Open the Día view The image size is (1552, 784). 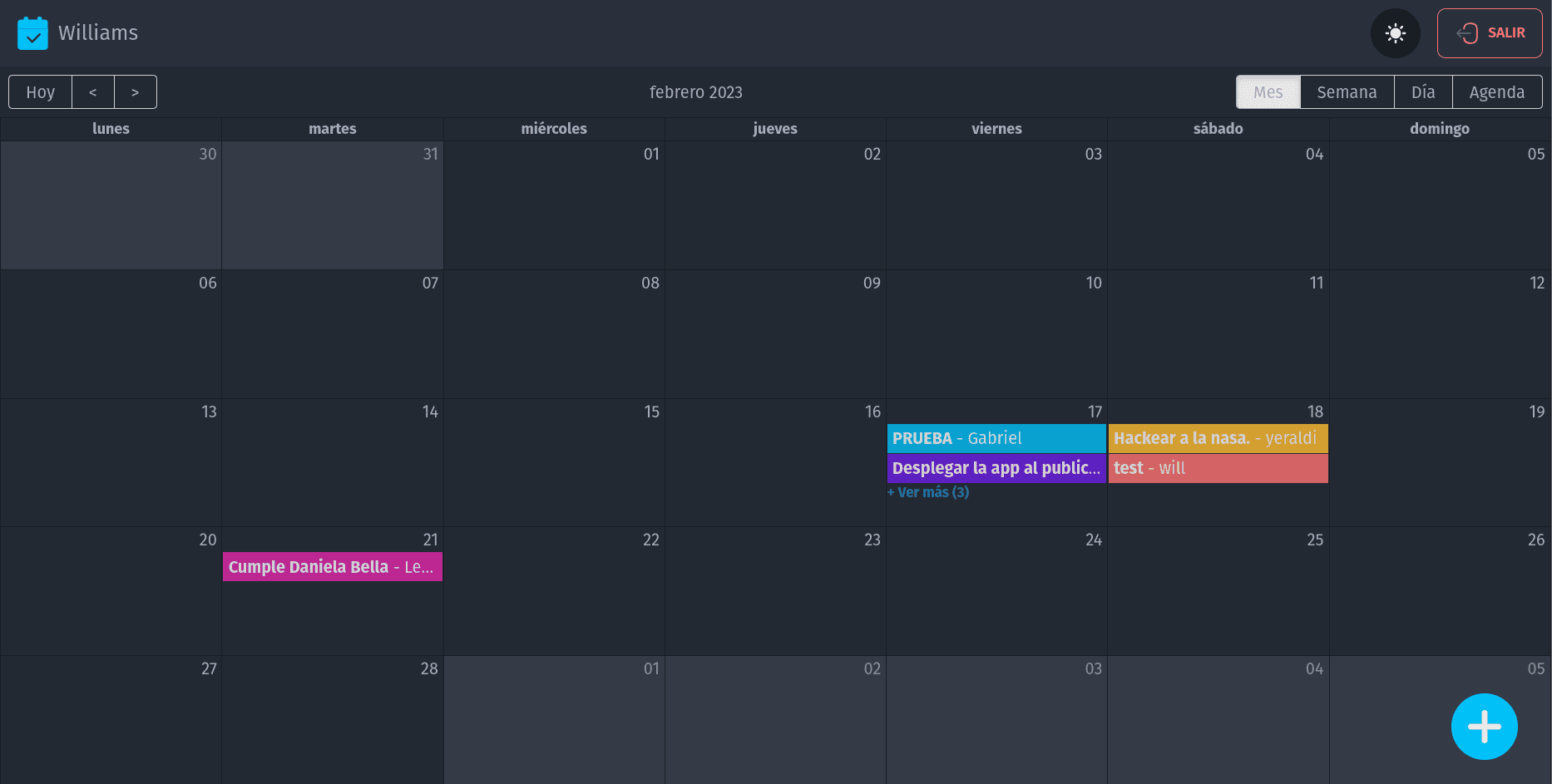click(x=1423, y=91)
